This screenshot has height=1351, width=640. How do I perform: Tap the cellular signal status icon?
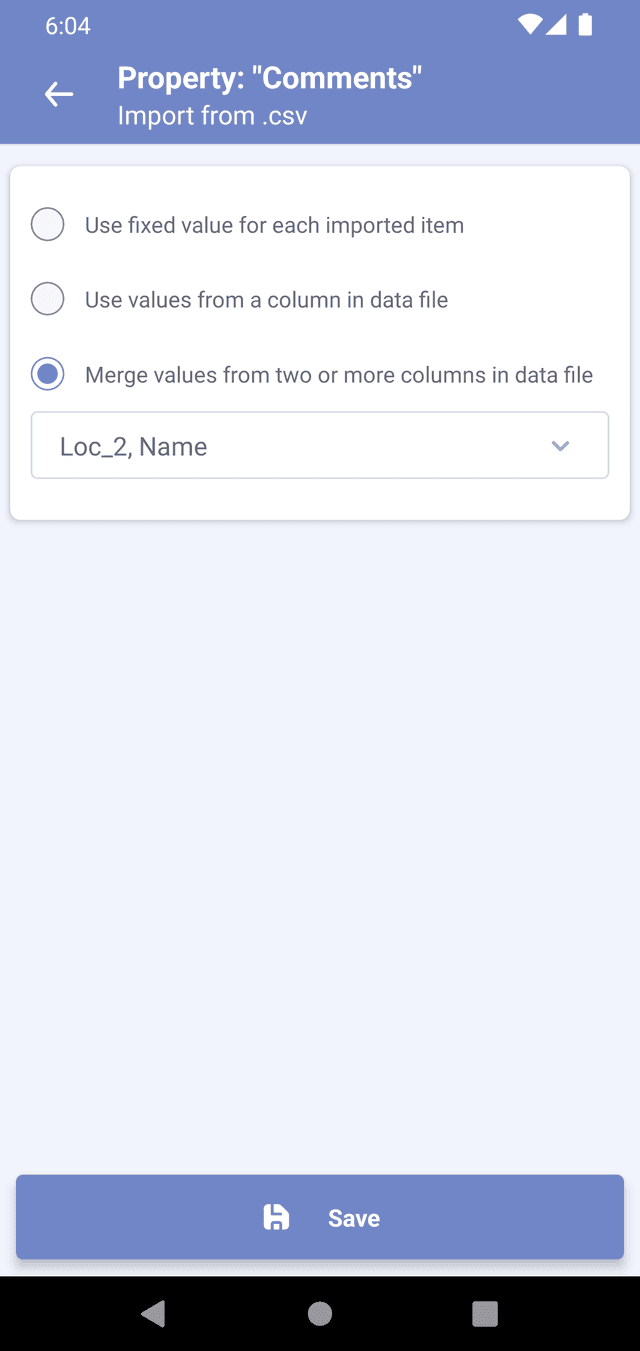(x=557, y=26)
